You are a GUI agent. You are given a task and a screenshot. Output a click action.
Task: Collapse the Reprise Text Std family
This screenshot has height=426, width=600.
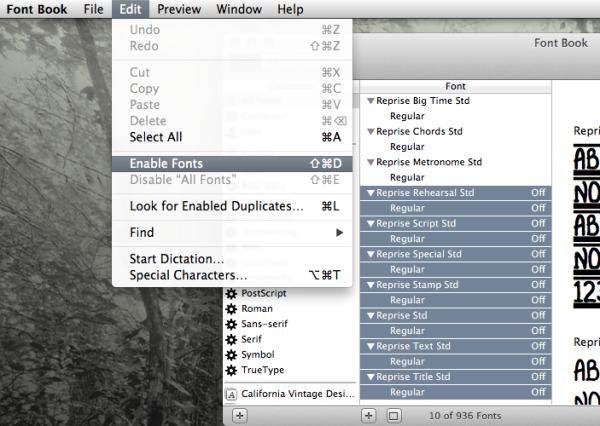coord(370,346)
